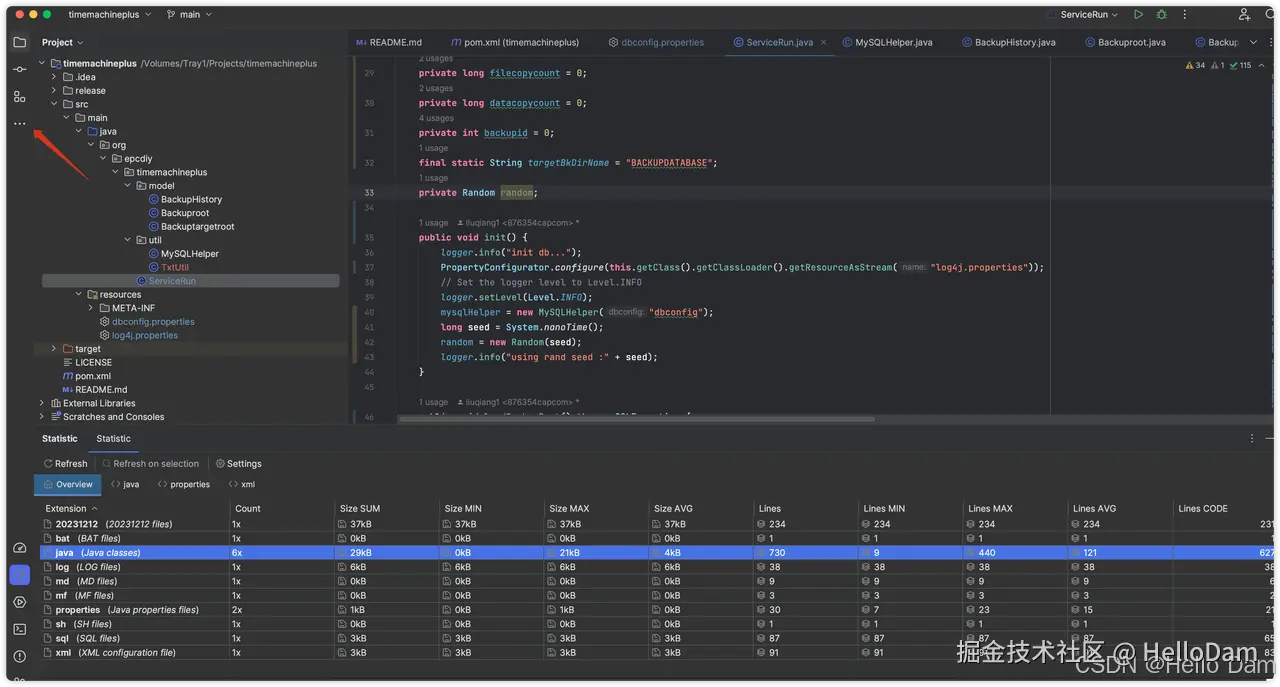Open the ServiceRun run configuration dropdown
This screenshot has width=1280, height=687.
[1090, 15]
